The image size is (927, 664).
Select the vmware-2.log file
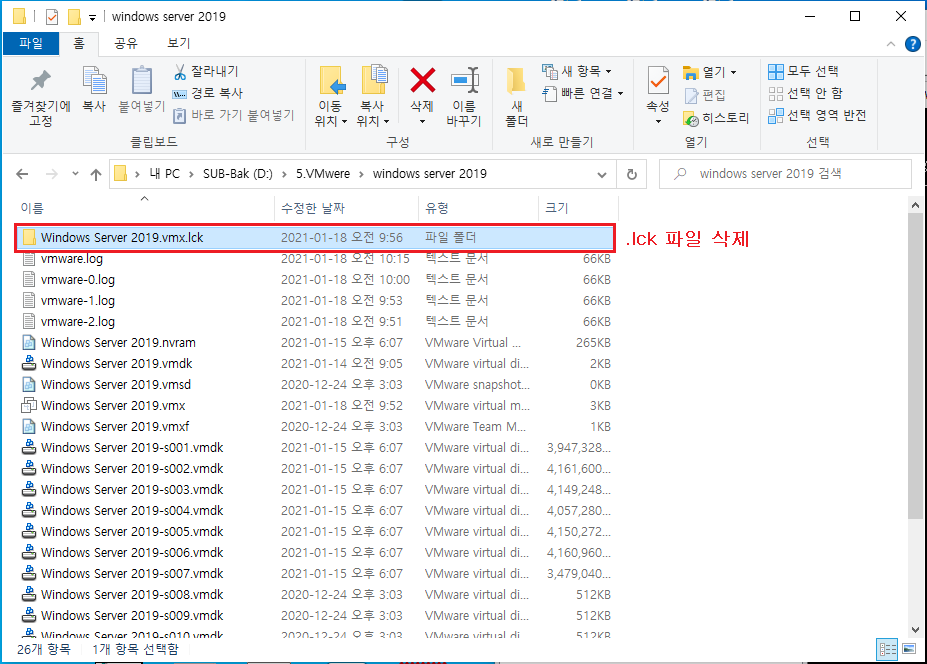(x=315, y=322)
